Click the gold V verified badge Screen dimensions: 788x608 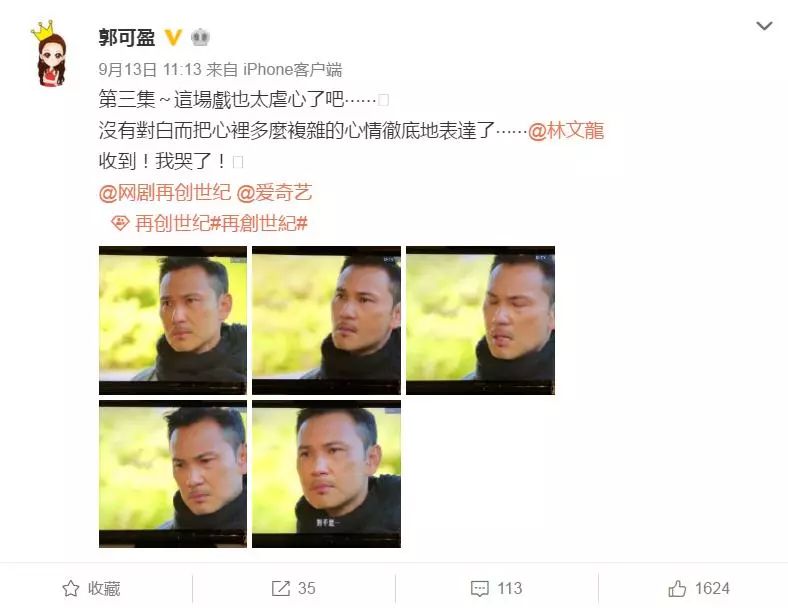click(173, 38)
